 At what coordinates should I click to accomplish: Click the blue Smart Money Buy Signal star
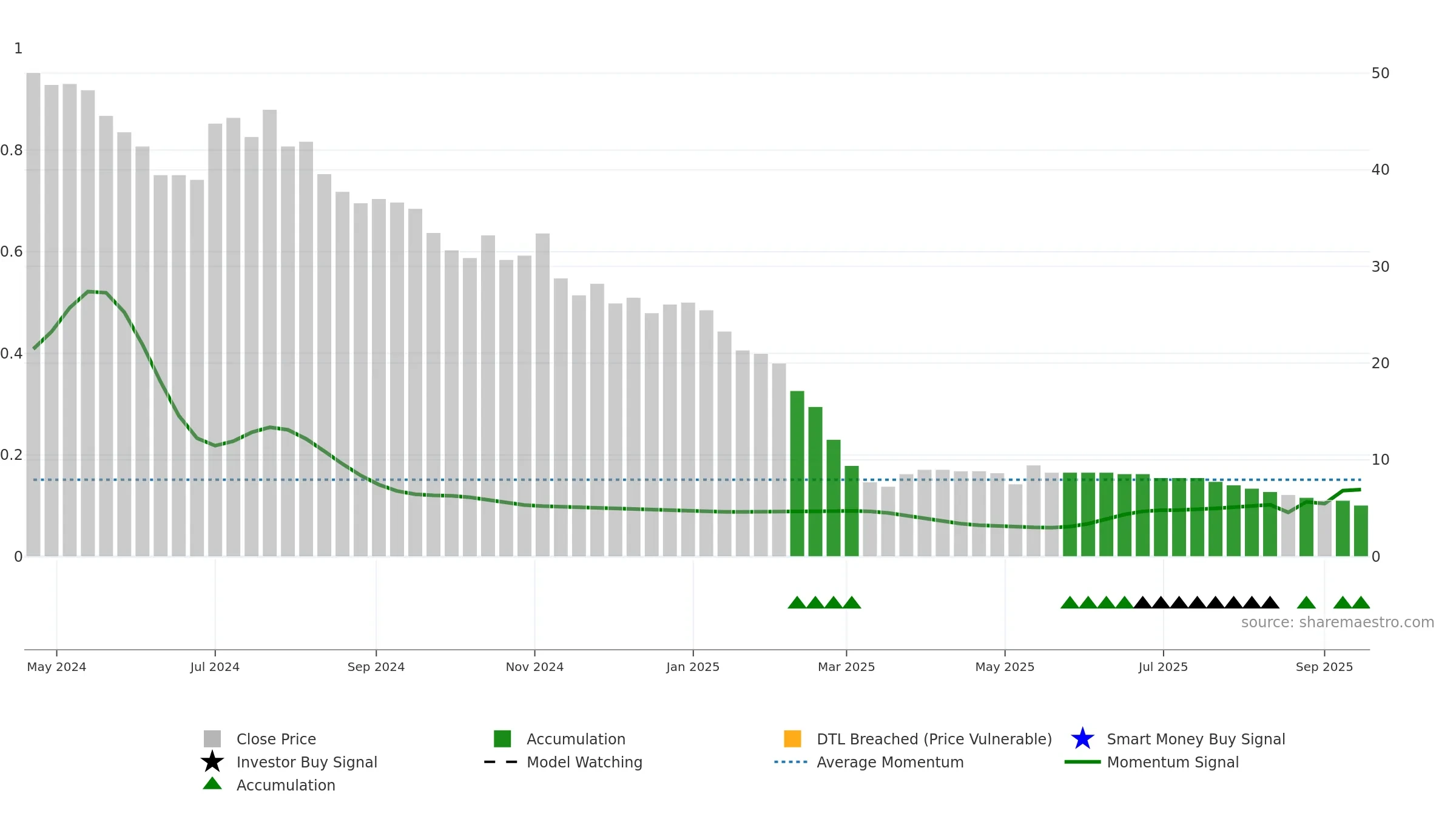click(1082, 738)
